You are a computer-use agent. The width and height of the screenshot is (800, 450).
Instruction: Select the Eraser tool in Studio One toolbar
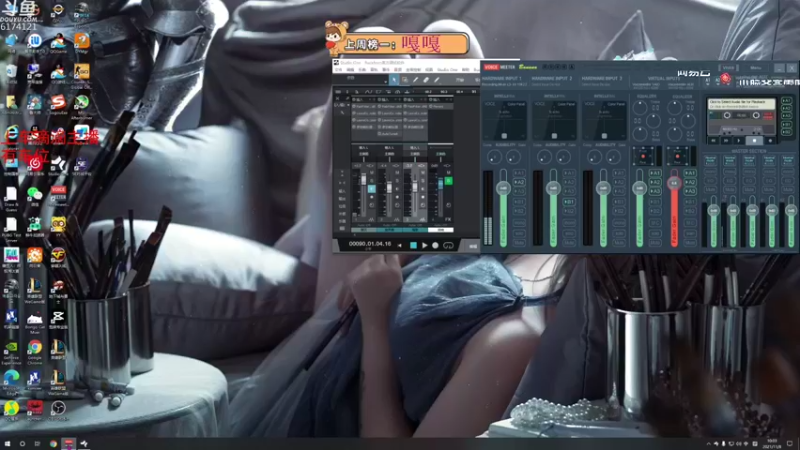(x=426, y=80)
